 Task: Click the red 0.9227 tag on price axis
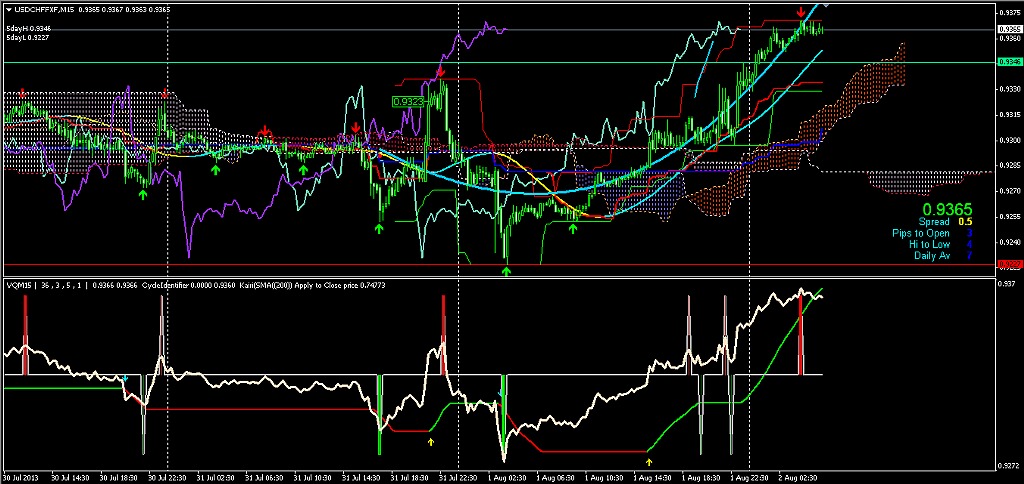(x=1008, y=264)
